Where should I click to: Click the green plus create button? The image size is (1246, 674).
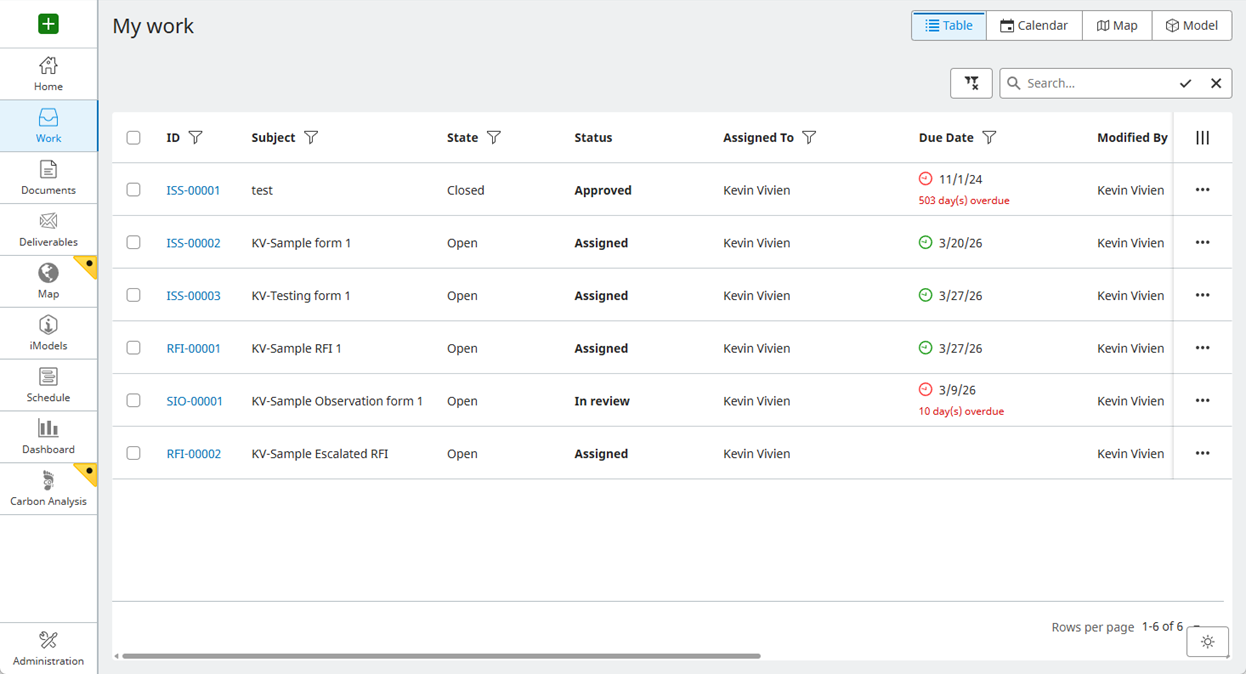pos(48,24)
